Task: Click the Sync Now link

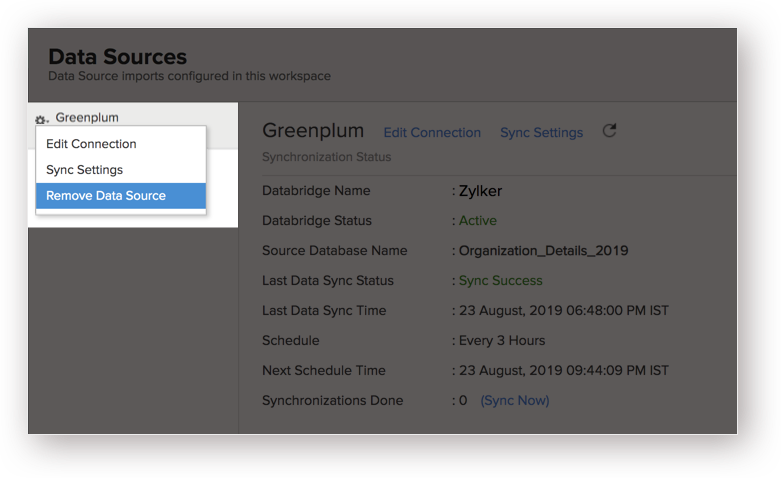Action: [515, 400]
